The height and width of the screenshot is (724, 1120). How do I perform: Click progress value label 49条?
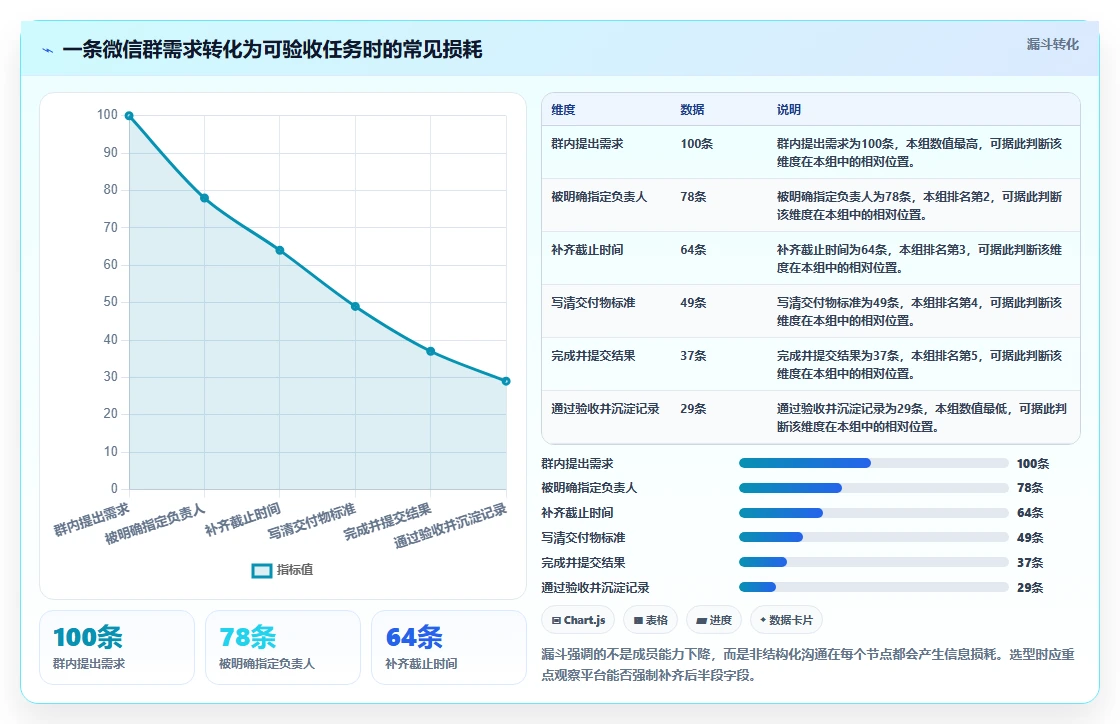click(1030, 538)
